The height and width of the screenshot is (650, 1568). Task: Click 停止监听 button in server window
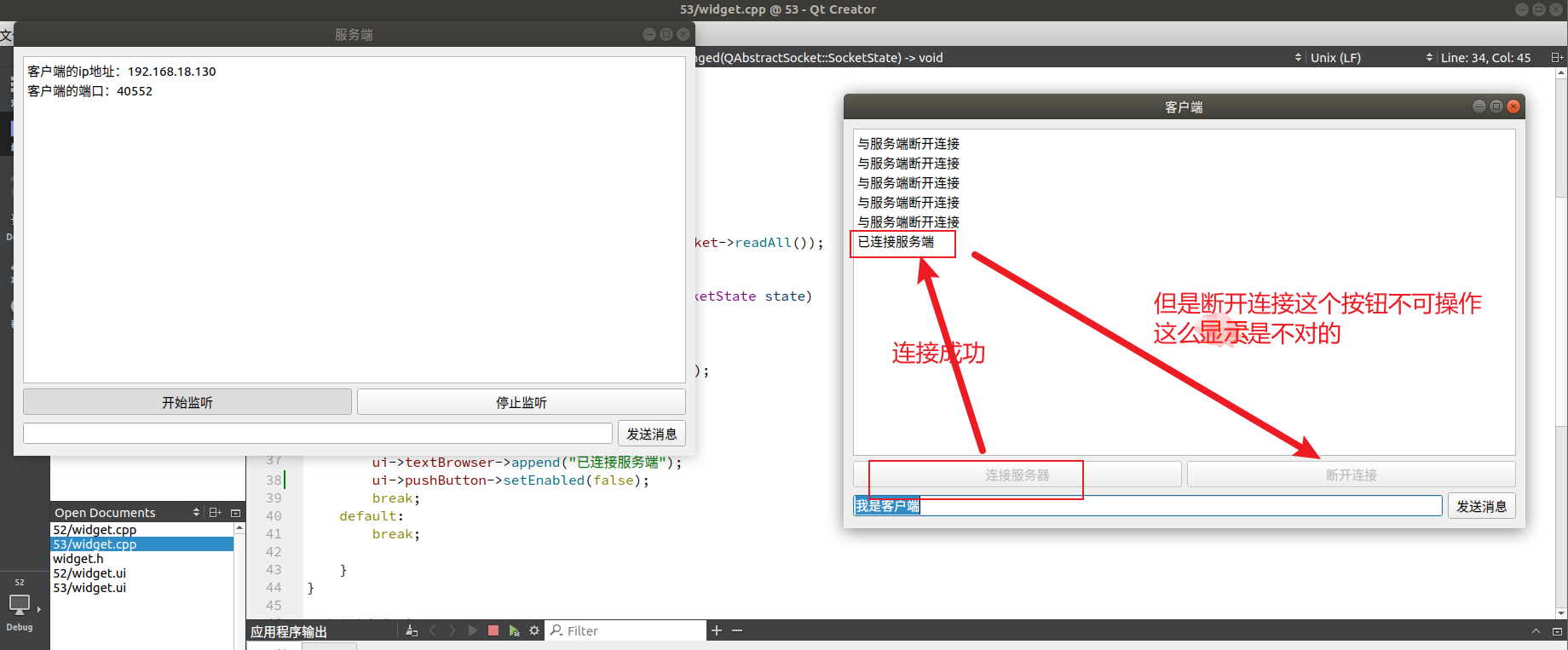(522, 402)
